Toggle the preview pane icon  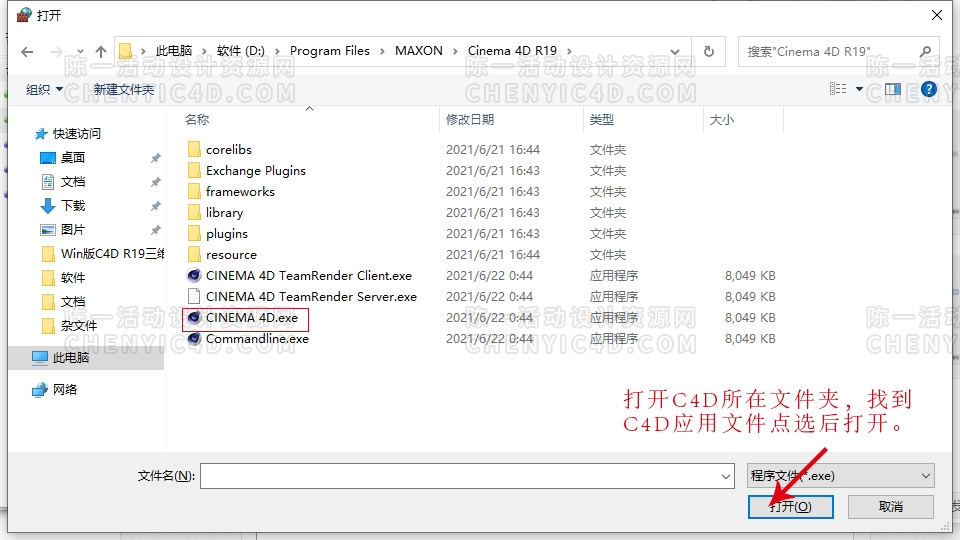[893, 89]
